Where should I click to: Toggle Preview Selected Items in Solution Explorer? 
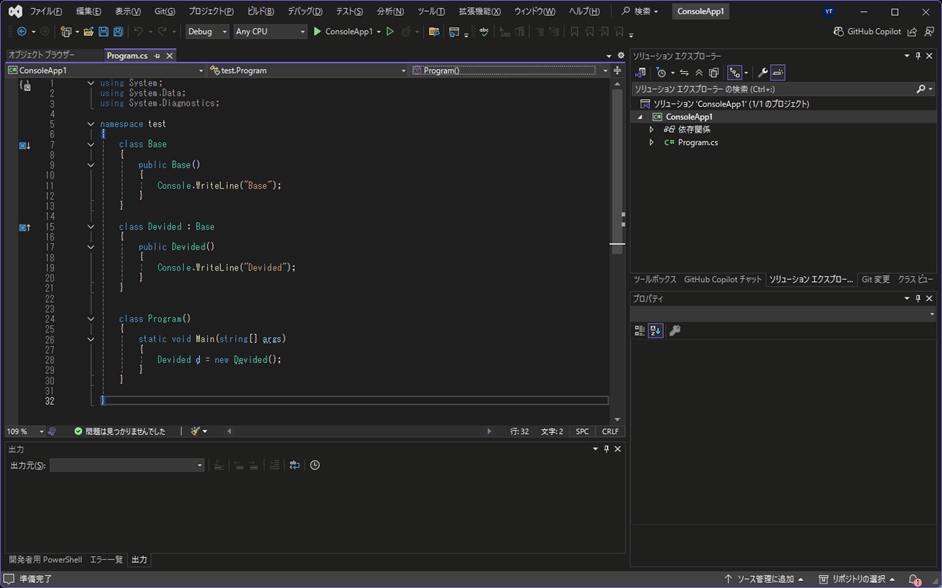pyautogui.click(x=778, y=73)
